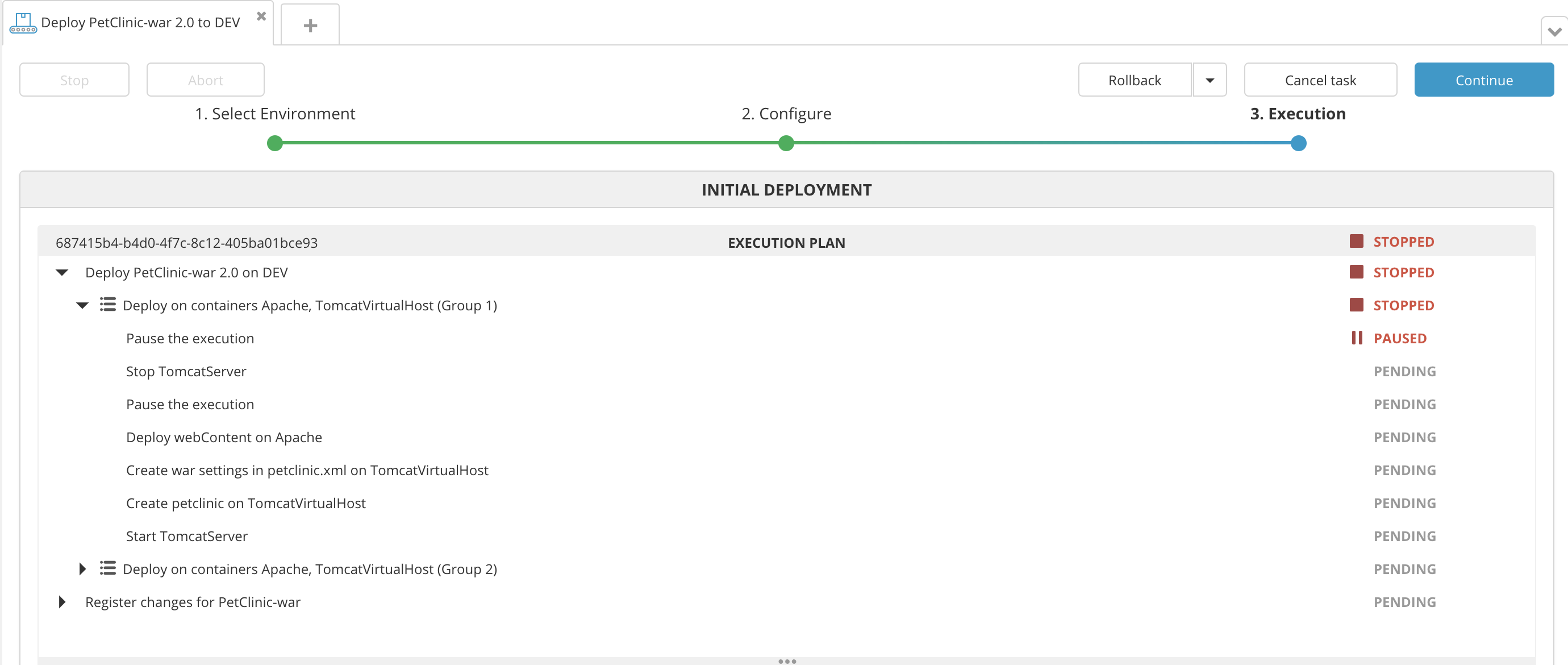Click the Continue button to proceed

click(1485, 79)
